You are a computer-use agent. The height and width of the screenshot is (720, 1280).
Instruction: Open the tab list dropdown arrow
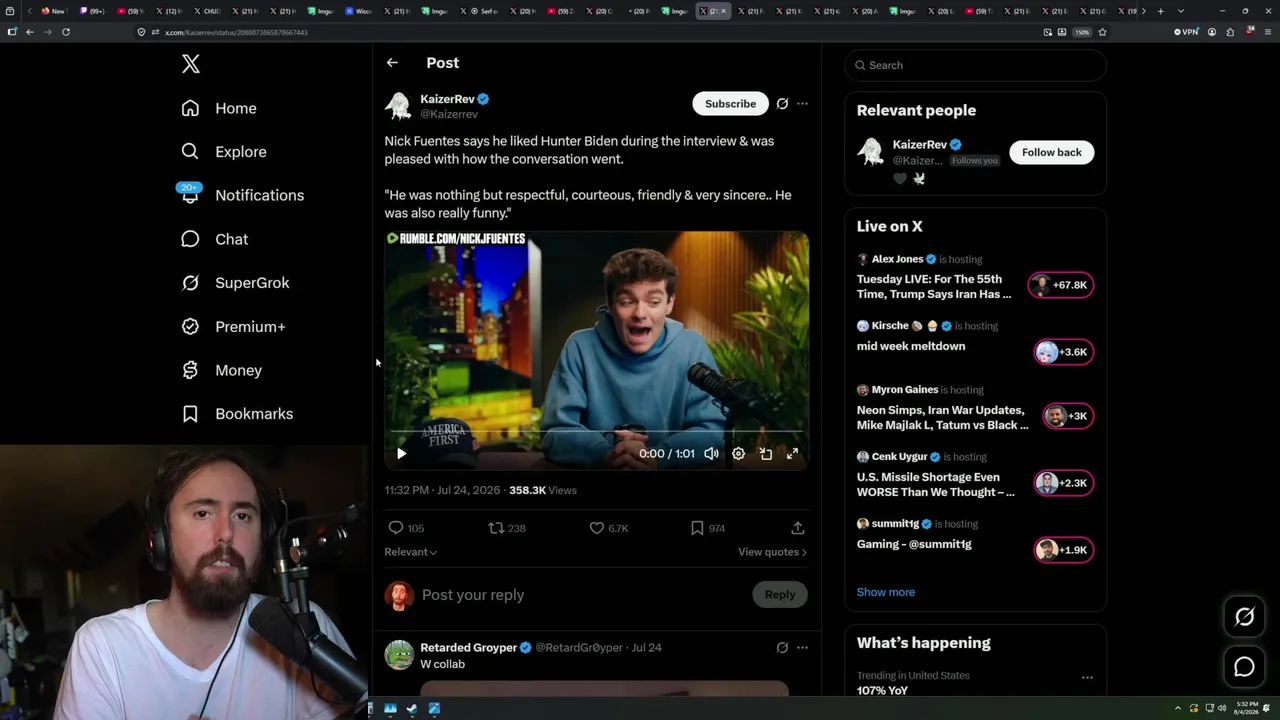[x=1181, y=11]
